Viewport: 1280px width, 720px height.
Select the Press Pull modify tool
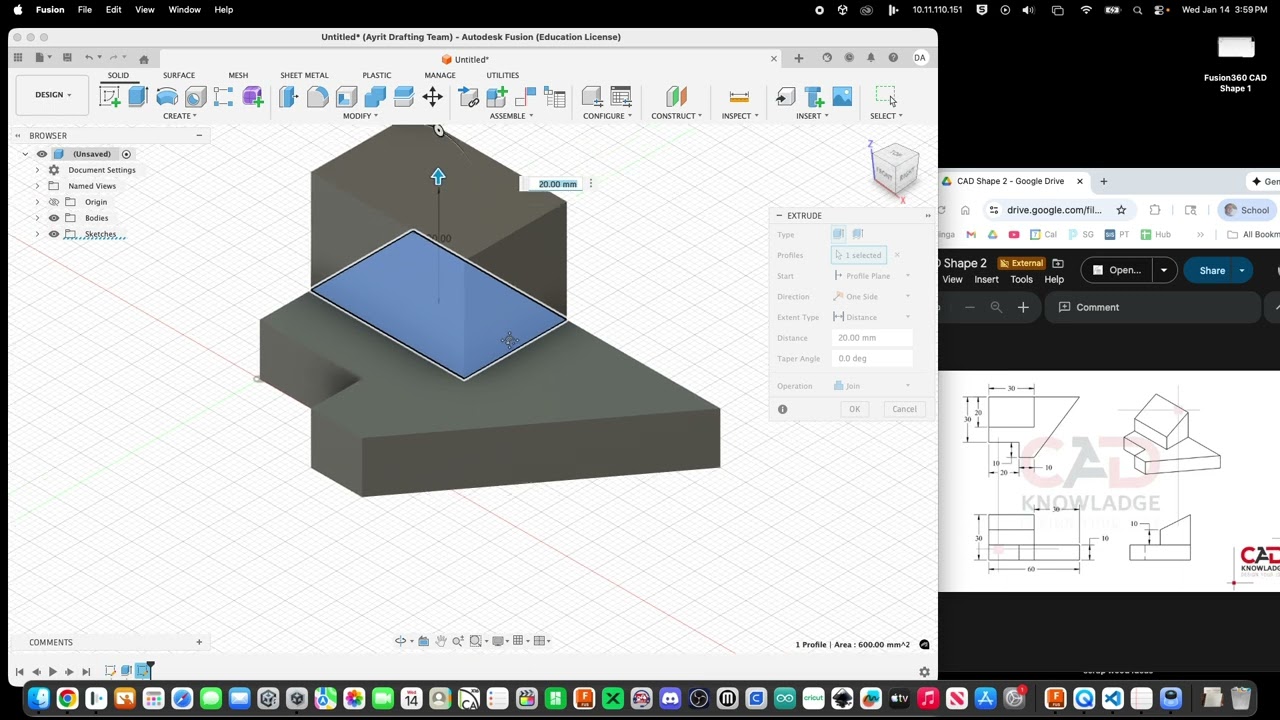tap(289, 96)
